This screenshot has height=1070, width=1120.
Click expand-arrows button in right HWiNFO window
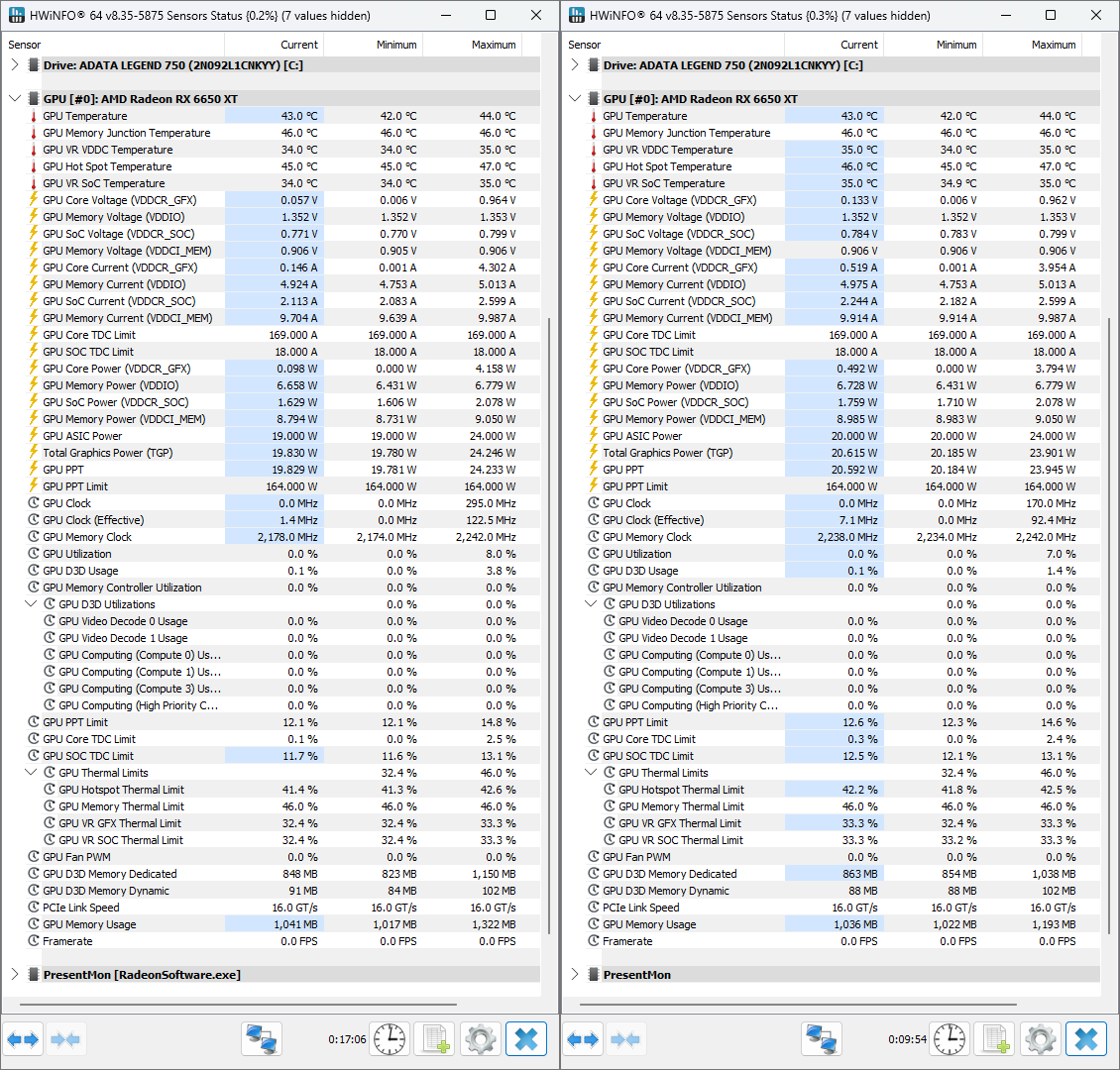[x=583, y=1039]
